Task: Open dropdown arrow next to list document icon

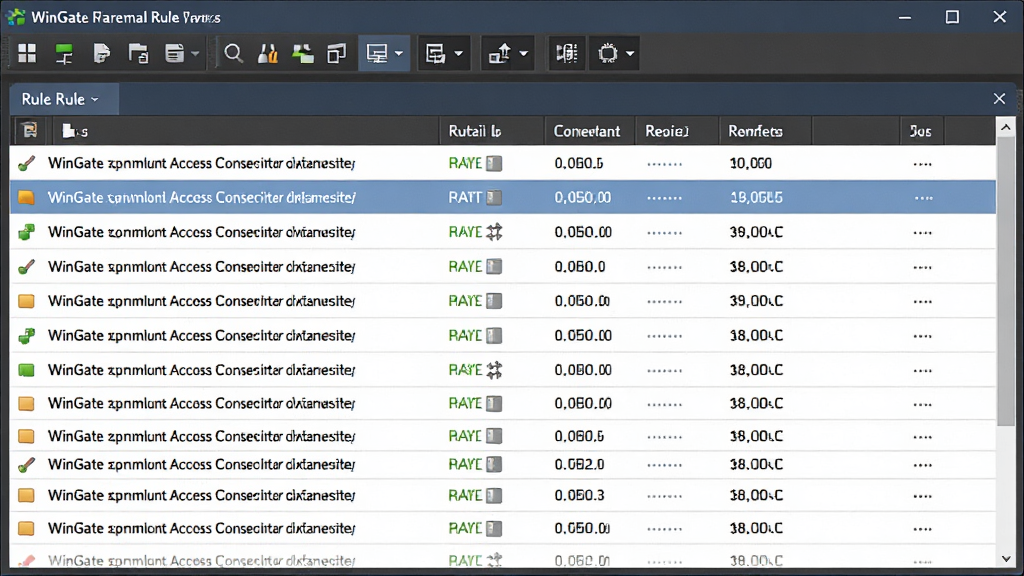Action: point(195,54)
